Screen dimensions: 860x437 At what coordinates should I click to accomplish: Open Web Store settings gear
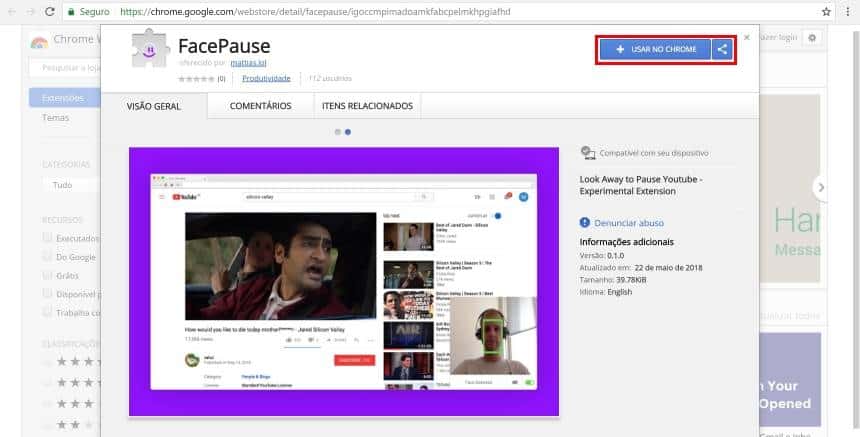(812, 38)
